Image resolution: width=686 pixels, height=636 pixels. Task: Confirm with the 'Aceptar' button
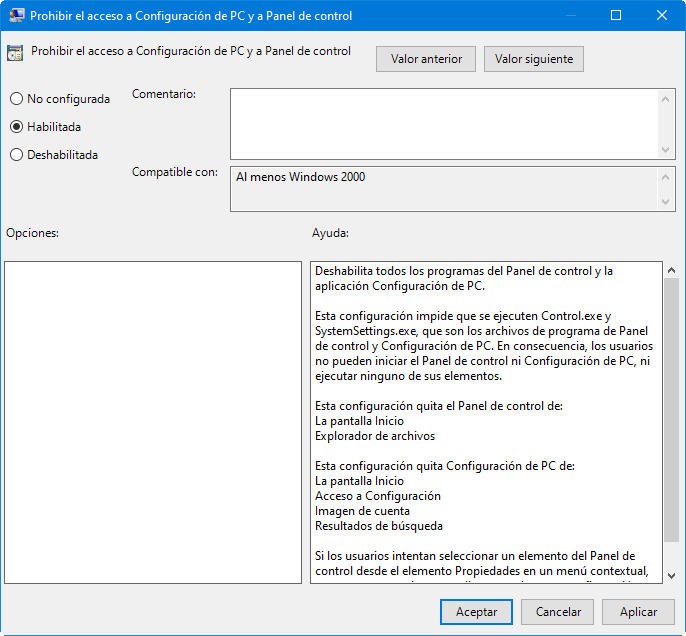coord(476,612)
